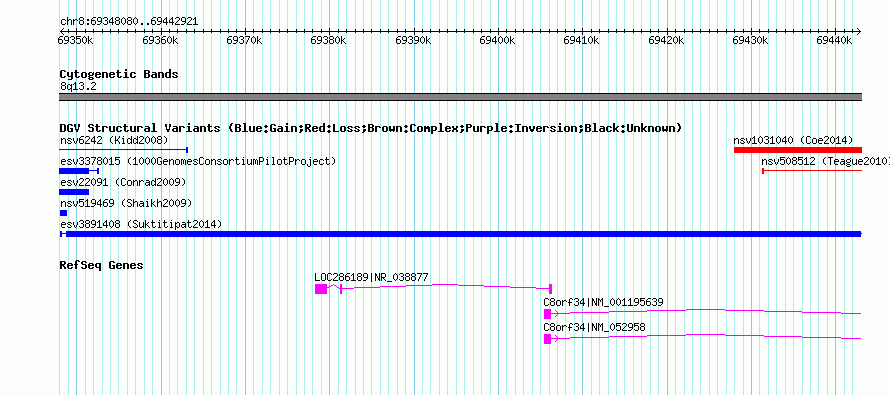
Task: Click the blue esv3378015 variant bar
Action: click(x=79, y=171)
